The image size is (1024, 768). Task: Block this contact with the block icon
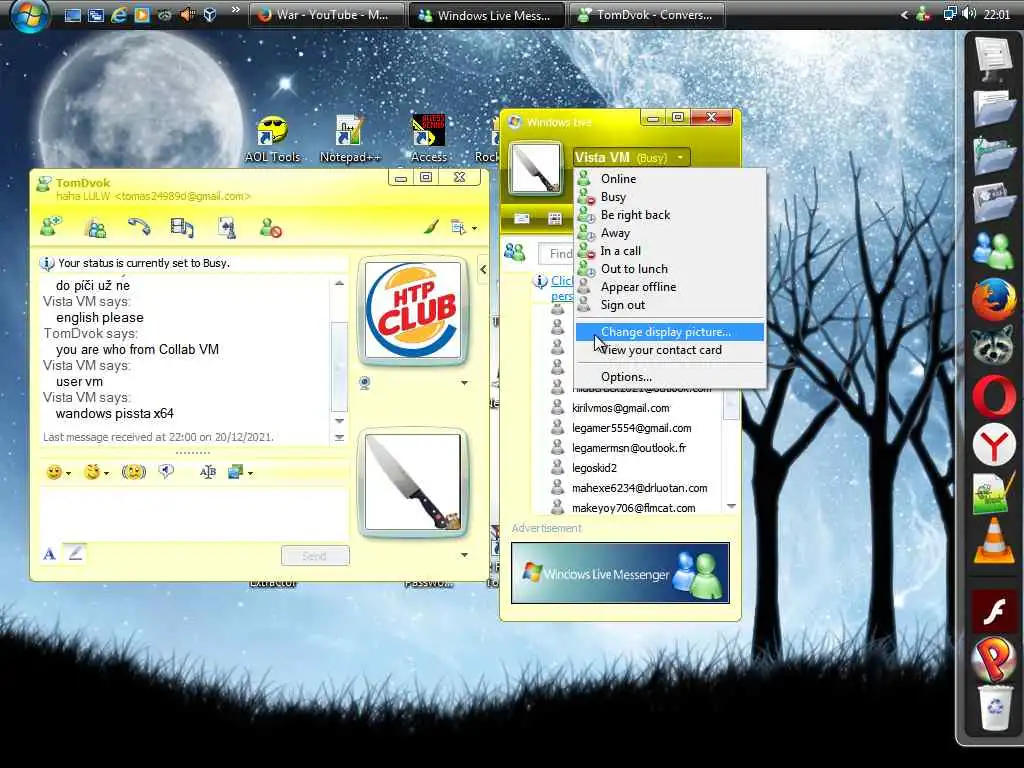(x=270, y=228)
